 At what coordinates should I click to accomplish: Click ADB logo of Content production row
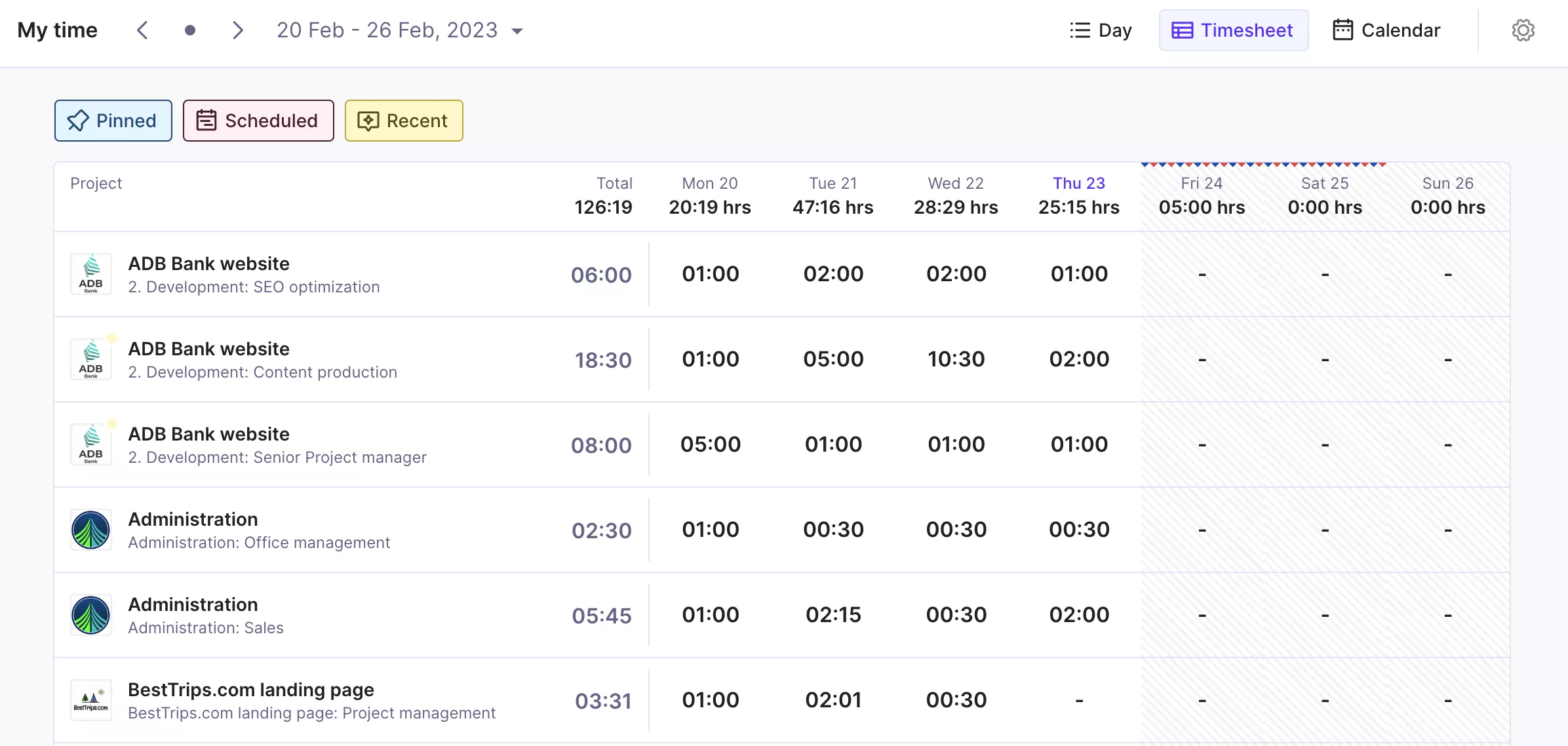coord(91,359)
